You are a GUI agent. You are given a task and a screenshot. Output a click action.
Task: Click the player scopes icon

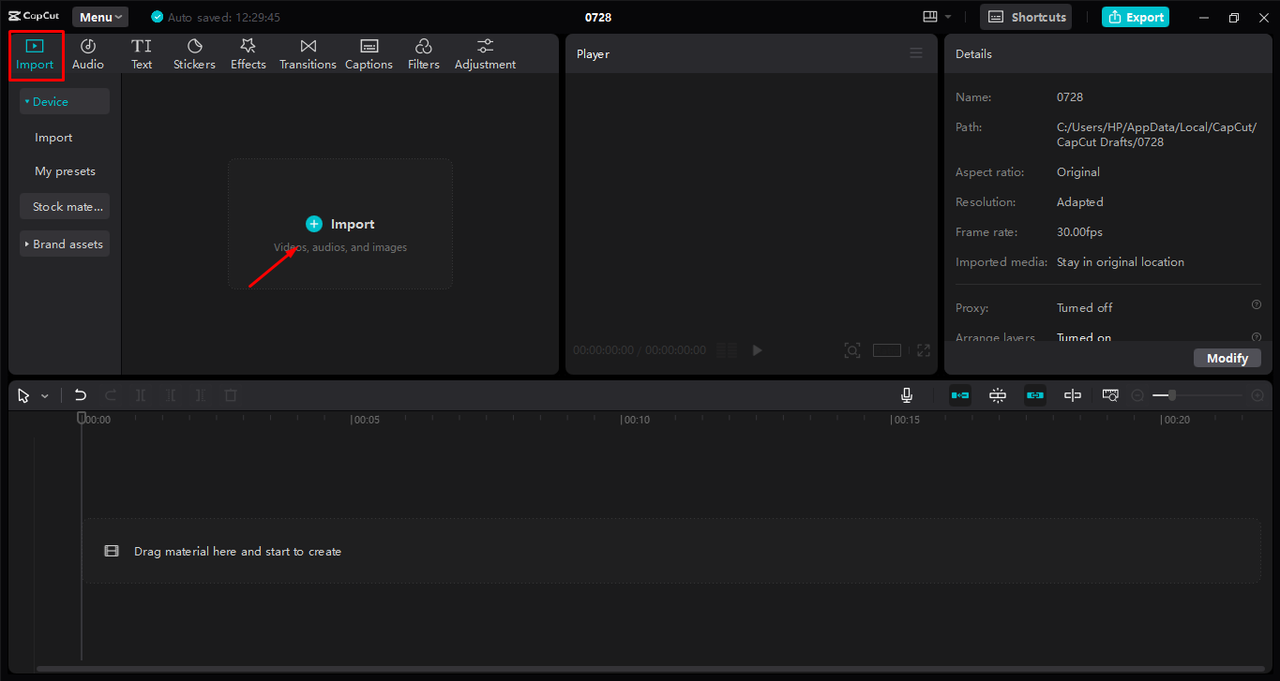[x=727, y=350]
